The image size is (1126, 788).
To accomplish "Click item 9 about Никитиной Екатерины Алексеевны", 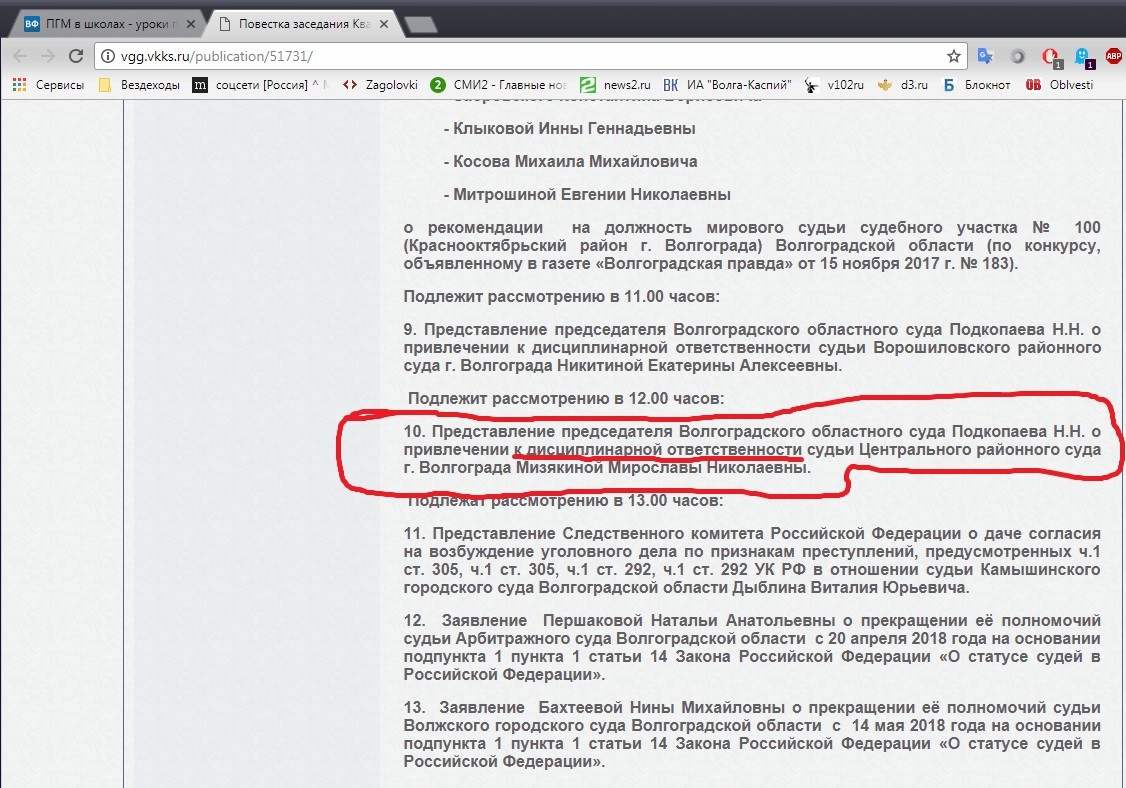I will 752,348.
